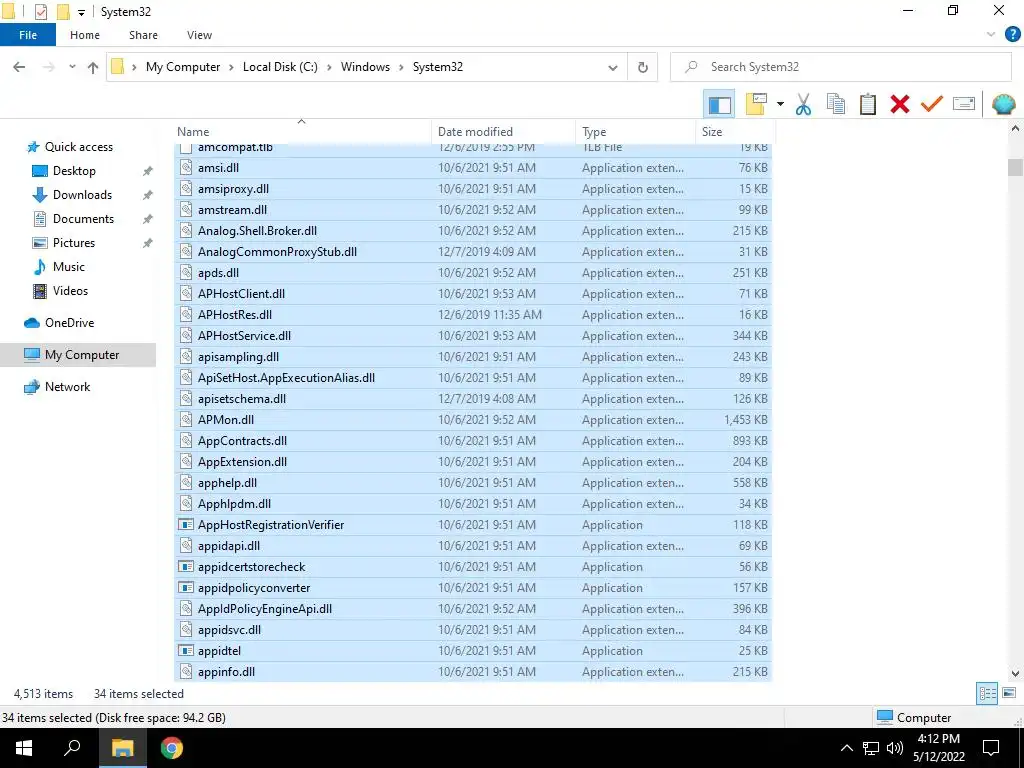Open Downloads in the navigation pane
Image resolution: width=1024 pixels, height=768 pixels.
82,195
